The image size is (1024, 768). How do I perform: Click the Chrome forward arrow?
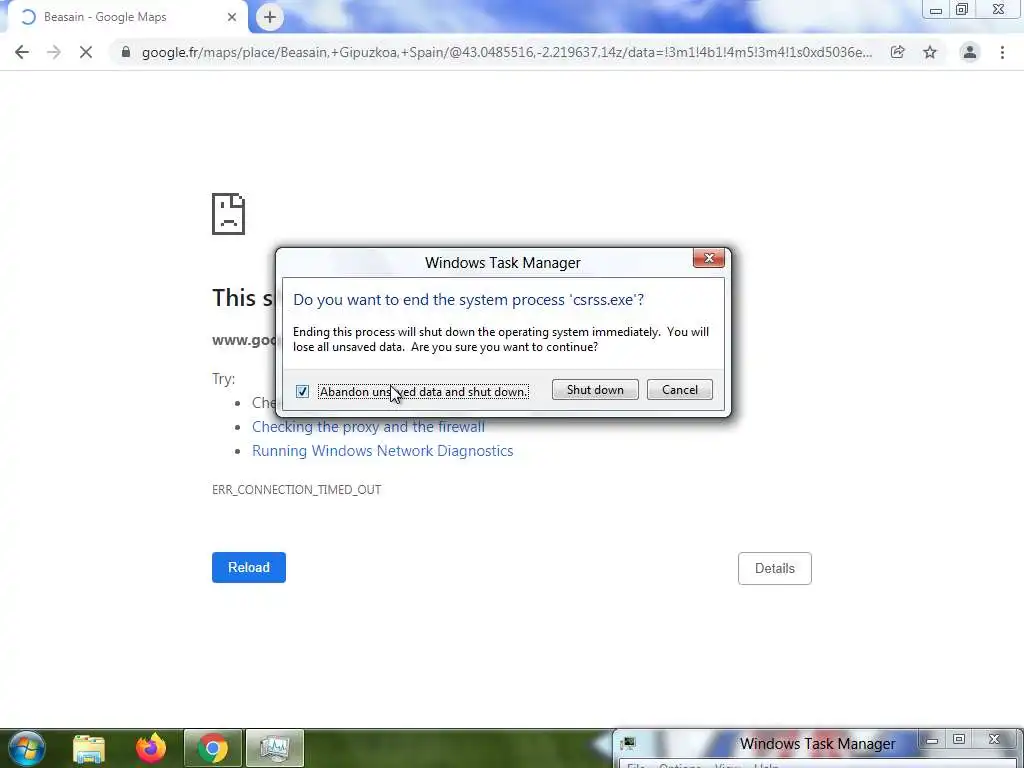click(x=54, y=52)
